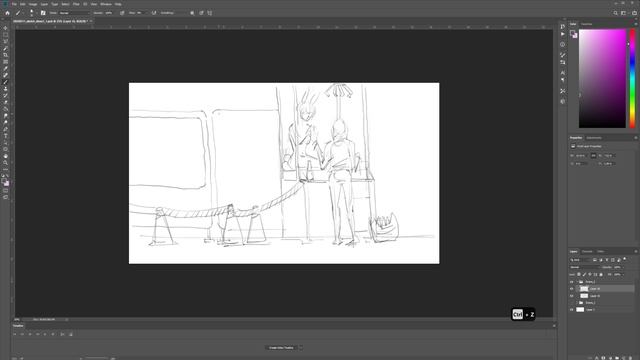Click the link width and height button
Screen dimensions: 640x360
[593, 156]
